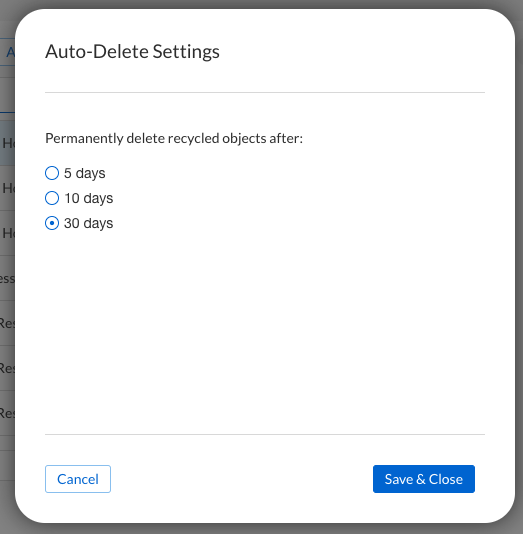This screenshot has width=523, height=534.
Task: Click the "30 days" option label
Action: [x=89, y=223]
